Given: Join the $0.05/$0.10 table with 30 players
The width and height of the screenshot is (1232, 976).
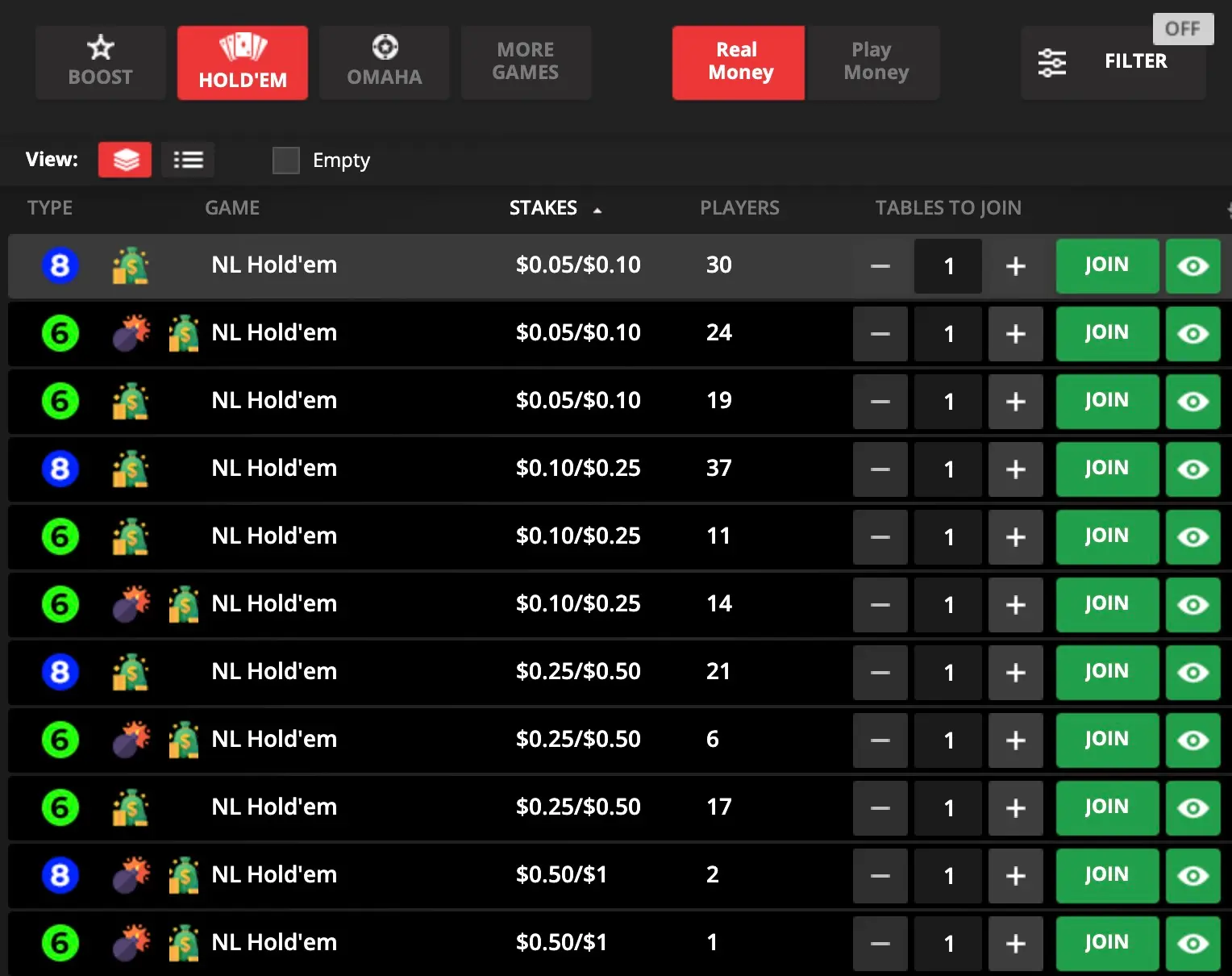Looking at the screenshot, I should point(1107,265).
